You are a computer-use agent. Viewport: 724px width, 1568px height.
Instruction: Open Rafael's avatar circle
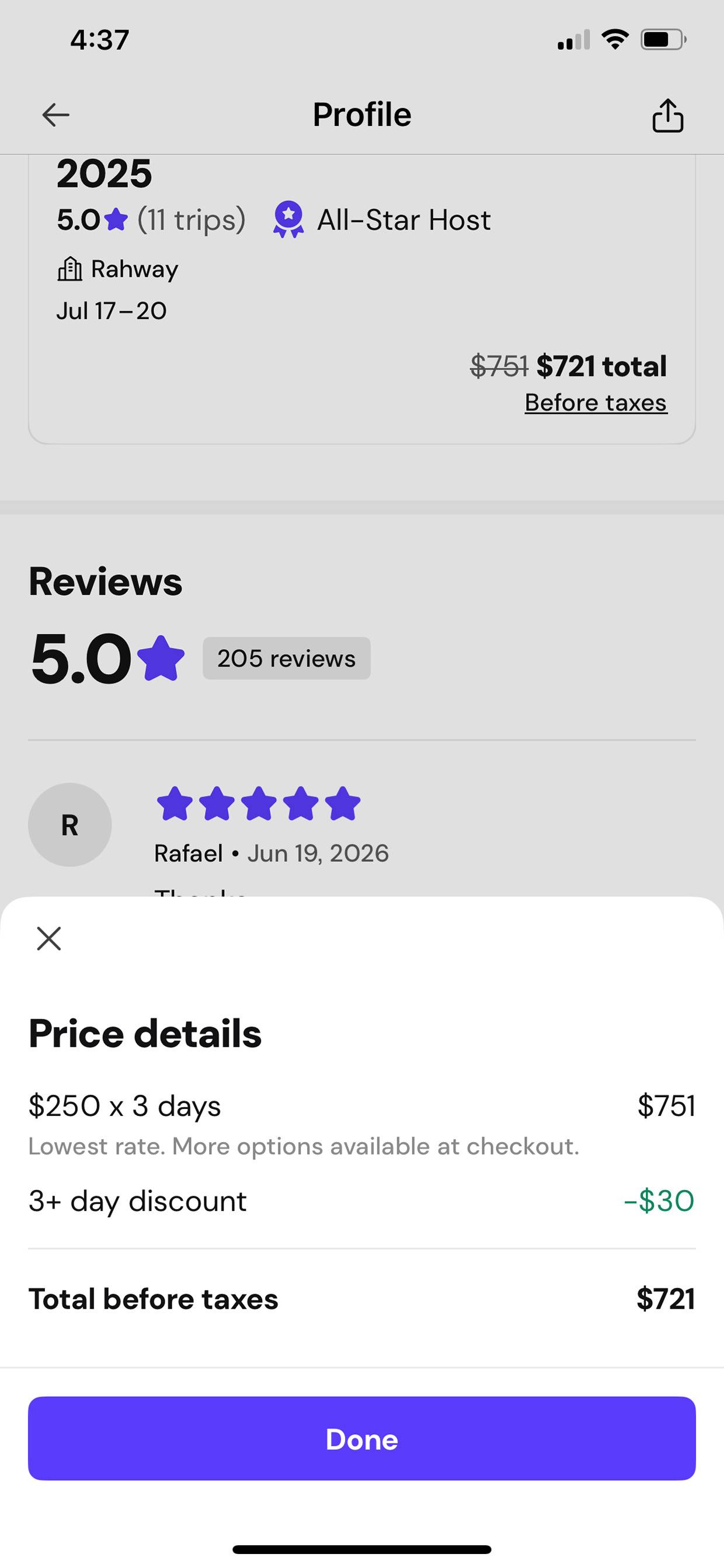coord(70,825)
